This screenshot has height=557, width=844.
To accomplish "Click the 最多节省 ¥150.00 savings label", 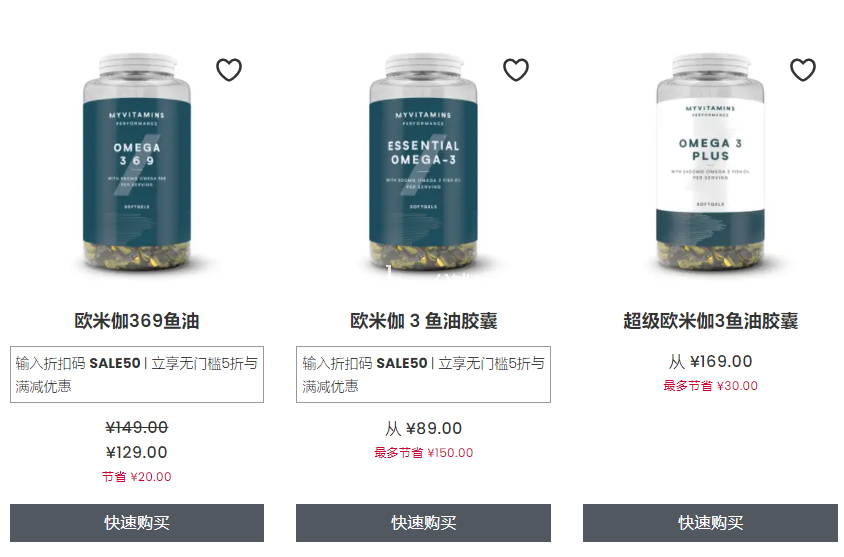I will tap(423, 453).
